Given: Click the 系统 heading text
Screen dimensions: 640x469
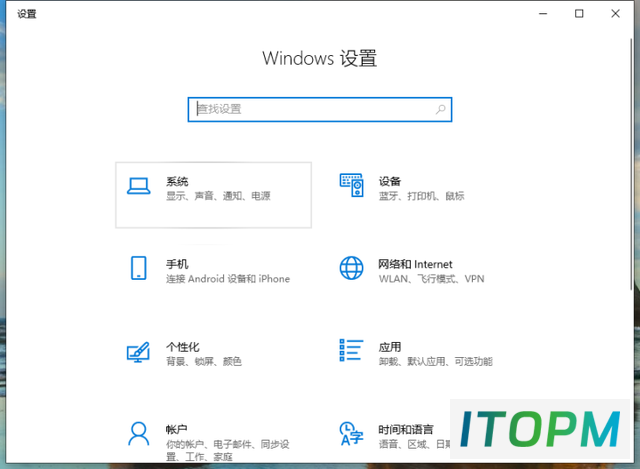Looking at the screenshot, I should click(x=177, y=182).
